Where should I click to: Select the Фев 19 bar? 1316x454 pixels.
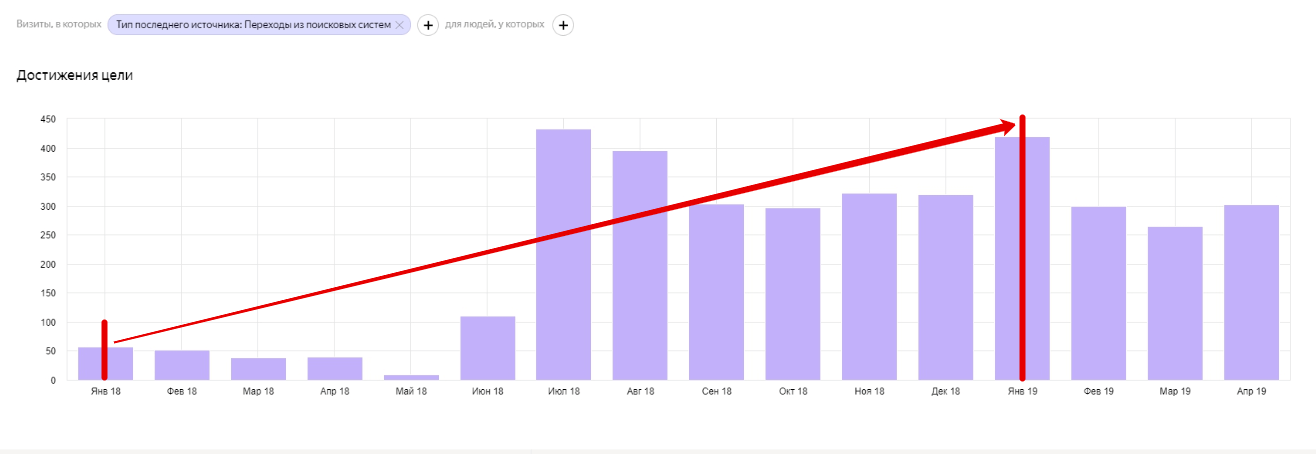tap(1099, 294)
